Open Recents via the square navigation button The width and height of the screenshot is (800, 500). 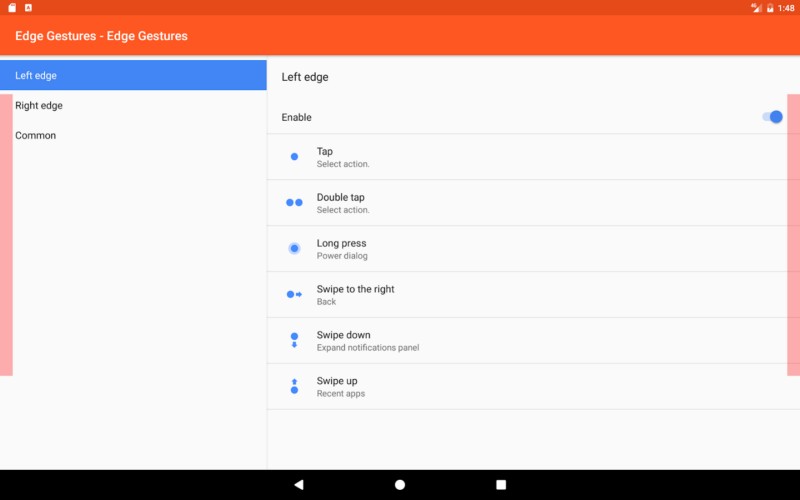[501, 485]
